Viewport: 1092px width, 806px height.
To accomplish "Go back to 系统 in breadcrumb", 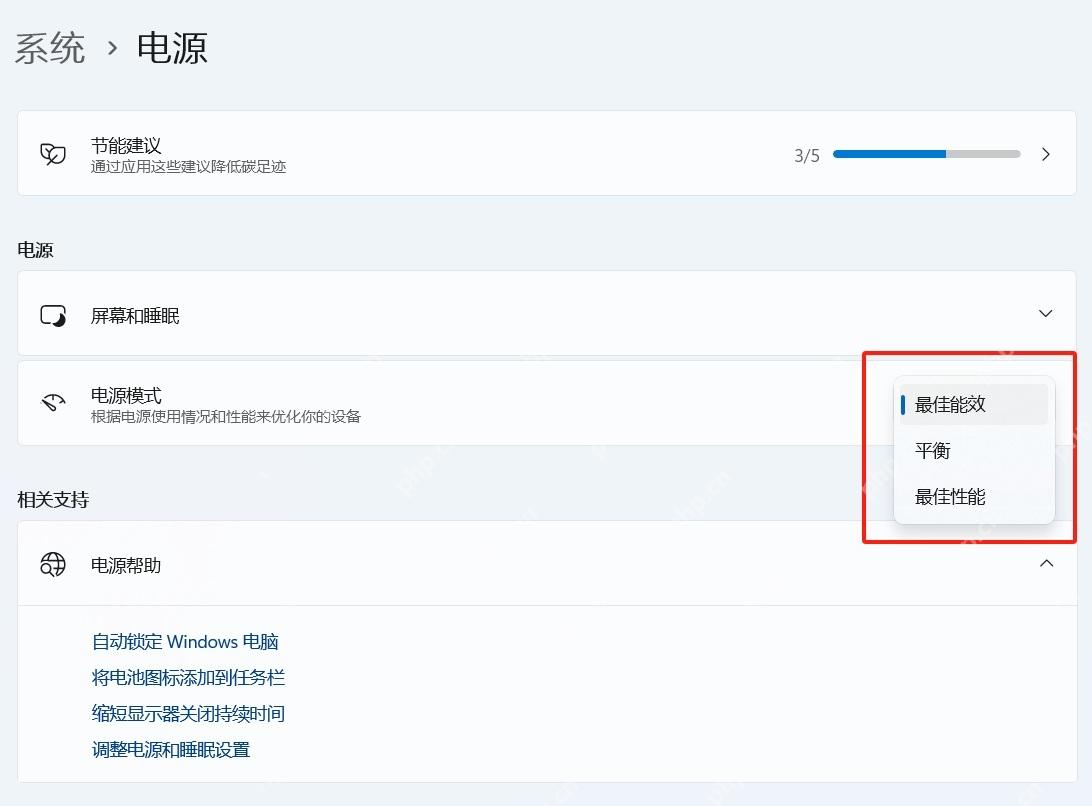I will [x=50, y=48].
